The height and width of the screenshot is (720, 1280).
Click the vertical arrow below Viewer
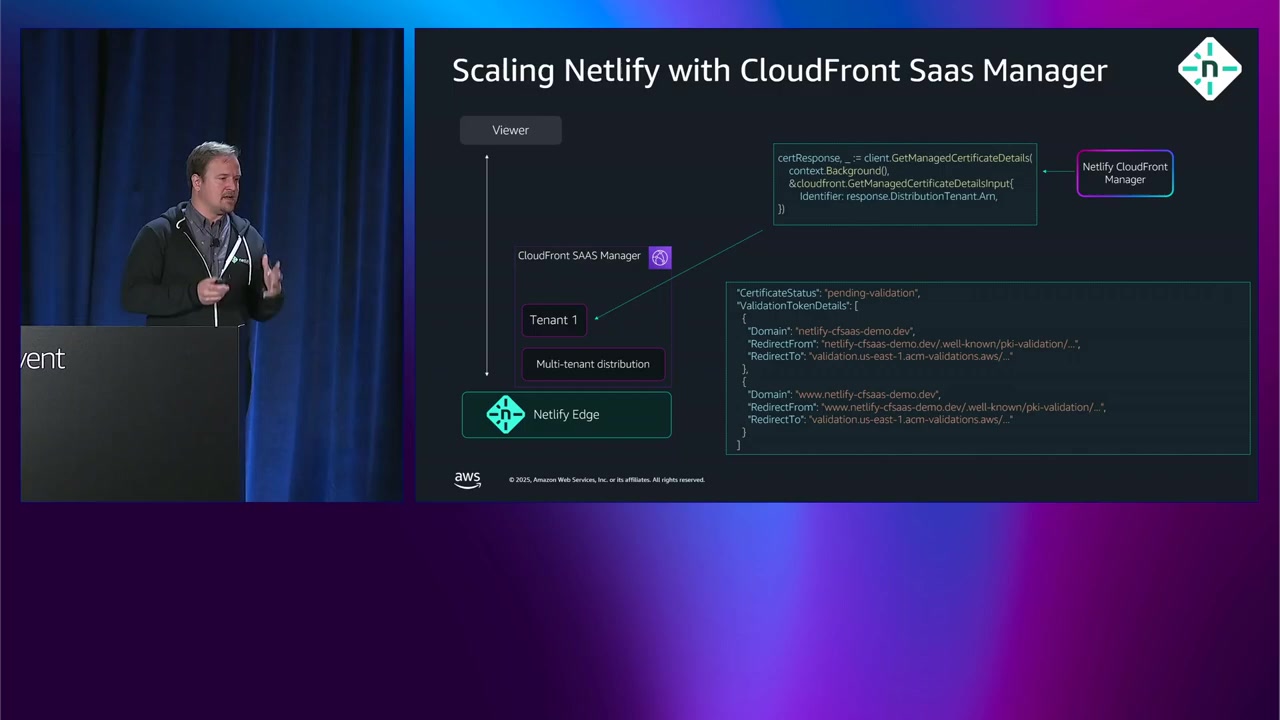487,265
